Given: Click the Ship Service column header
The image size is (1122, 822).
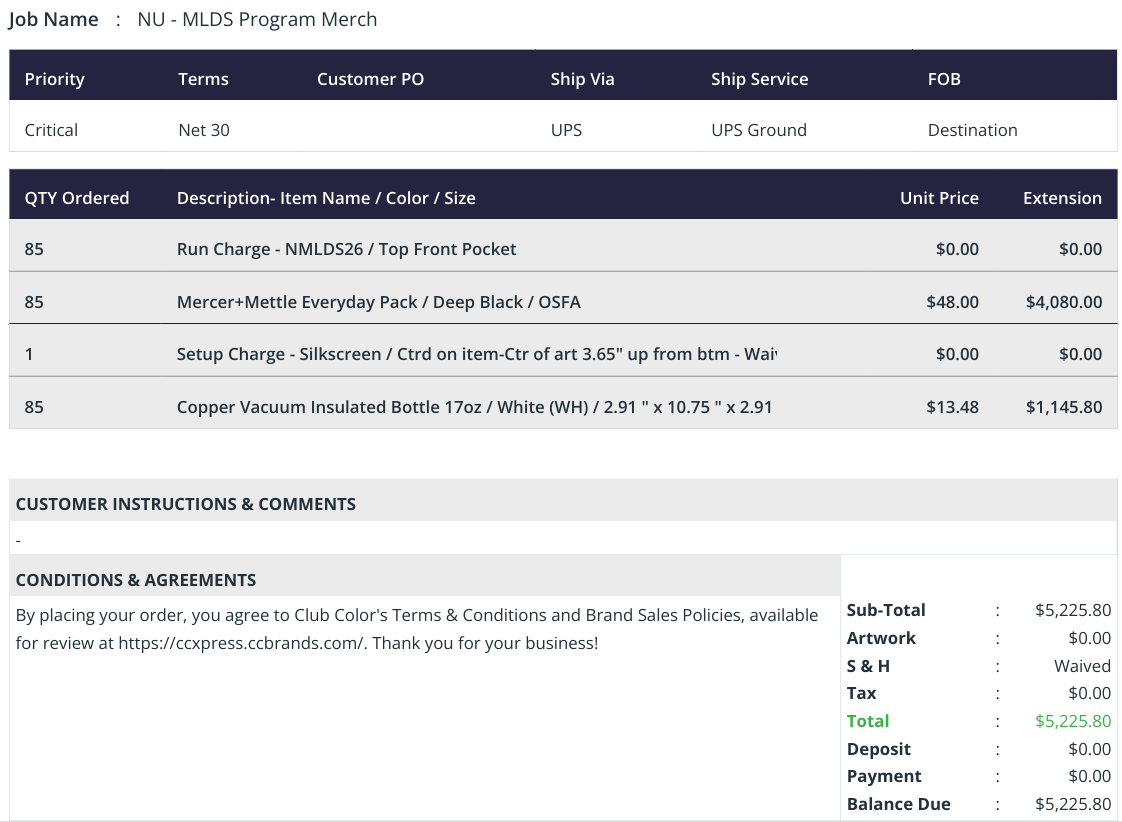Looking at the screenshot, I should tap(759, 79).
